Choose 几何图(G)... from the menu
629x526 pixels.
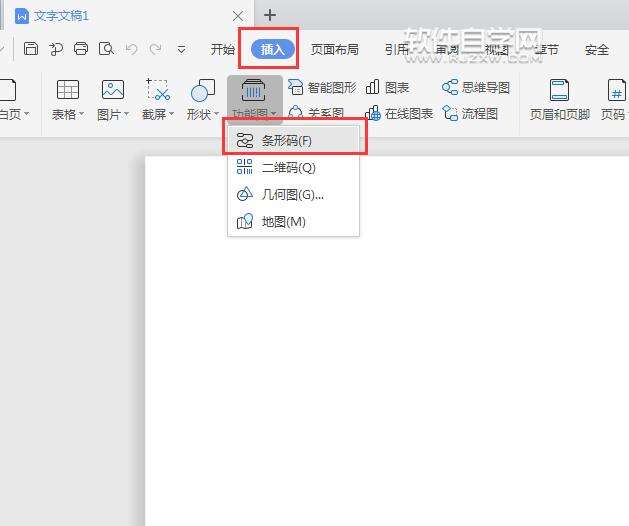point(293,195)
